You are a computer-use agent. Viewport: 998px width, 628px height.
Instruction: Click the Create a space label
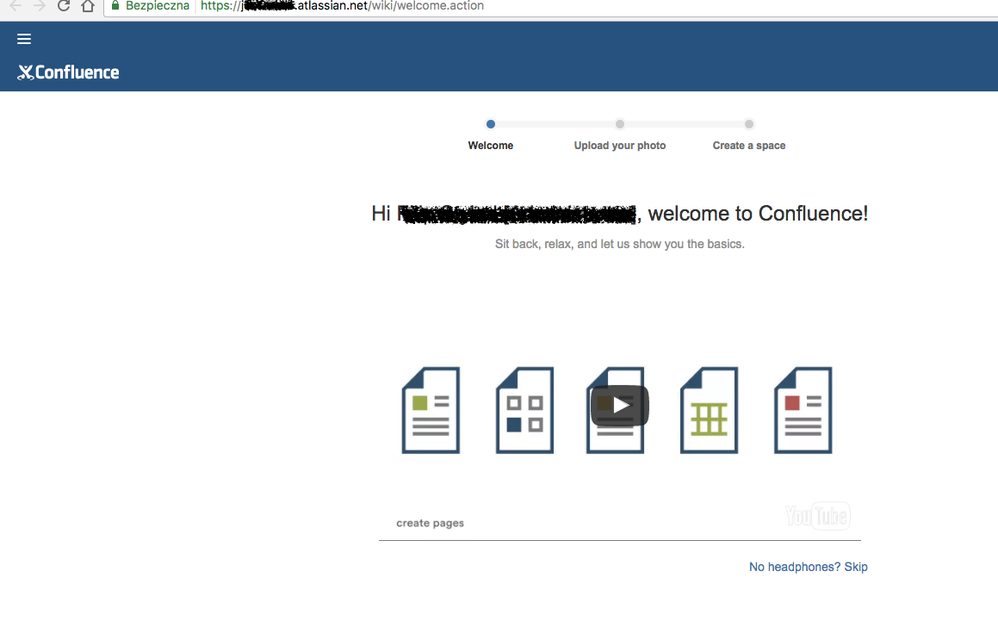click(x=748, y=146)
